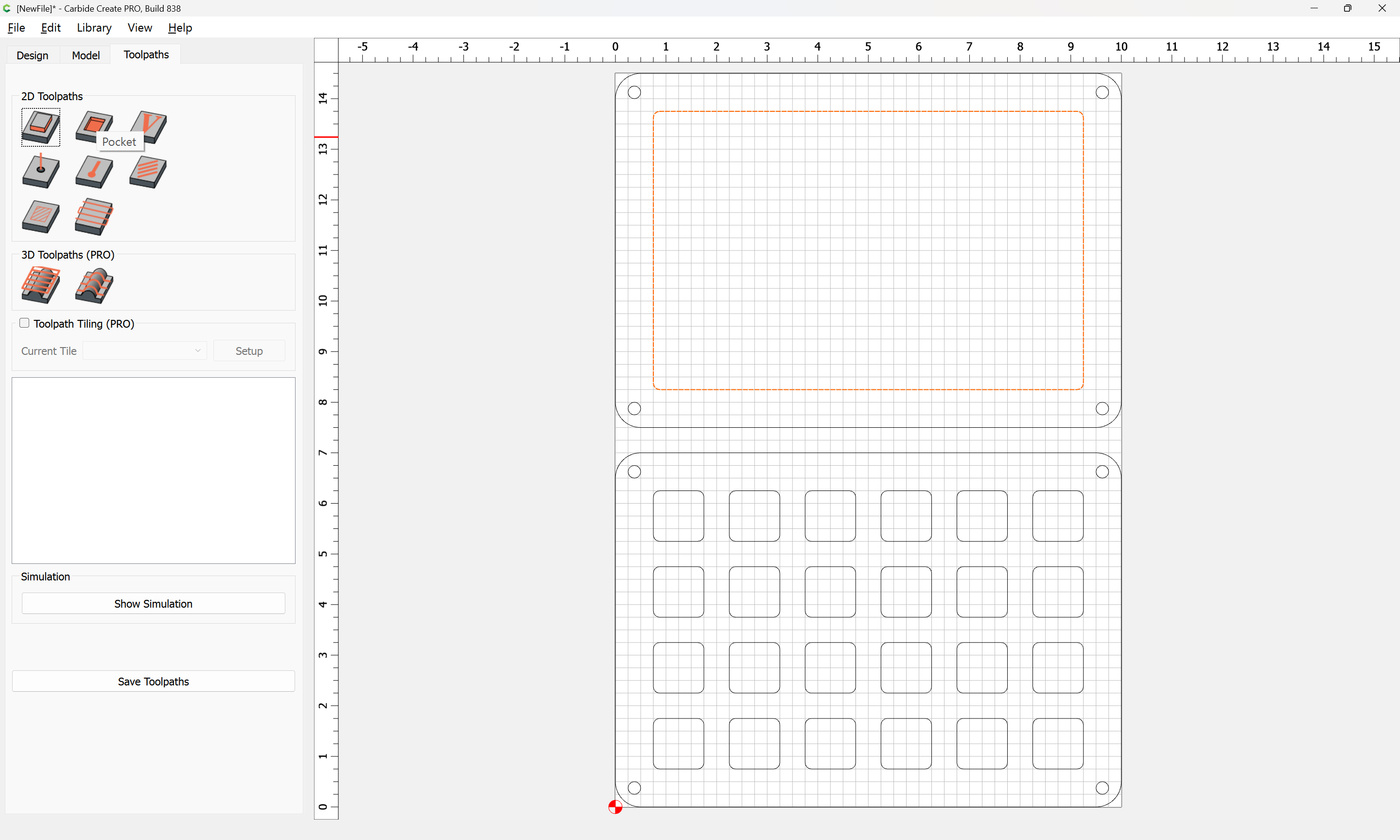Select the VCarve toolpath icon
This screenshot has width=1400, height=840.
click(x=148, y=127)
